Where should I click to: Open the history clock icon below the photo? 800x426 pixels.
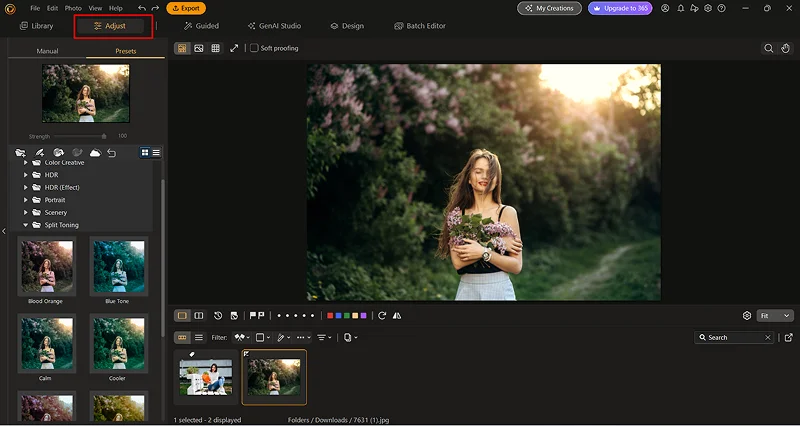point(218,316)
